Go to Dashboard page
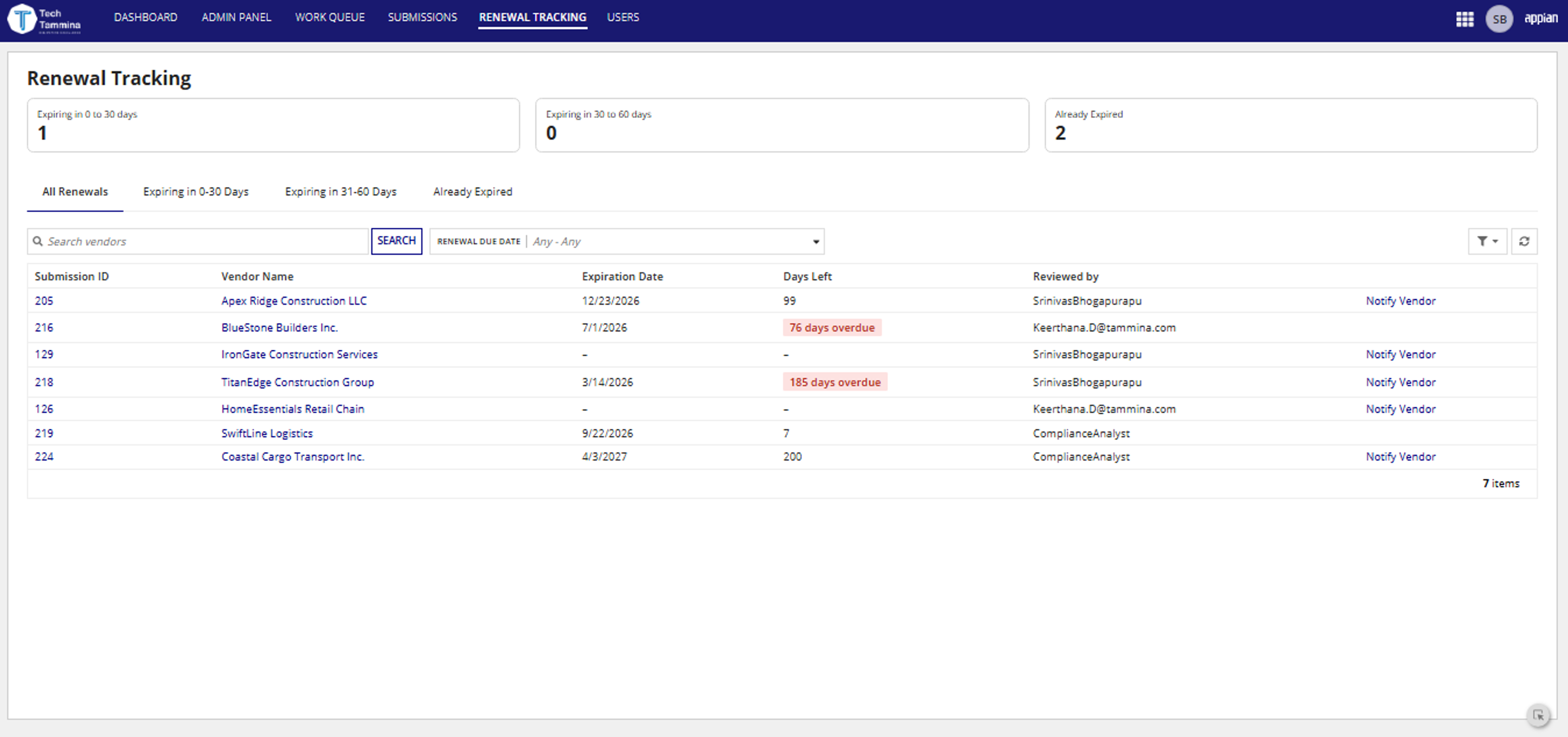Image resolution: width=1568 pixels, height=737 pixels. coord(145,17)
